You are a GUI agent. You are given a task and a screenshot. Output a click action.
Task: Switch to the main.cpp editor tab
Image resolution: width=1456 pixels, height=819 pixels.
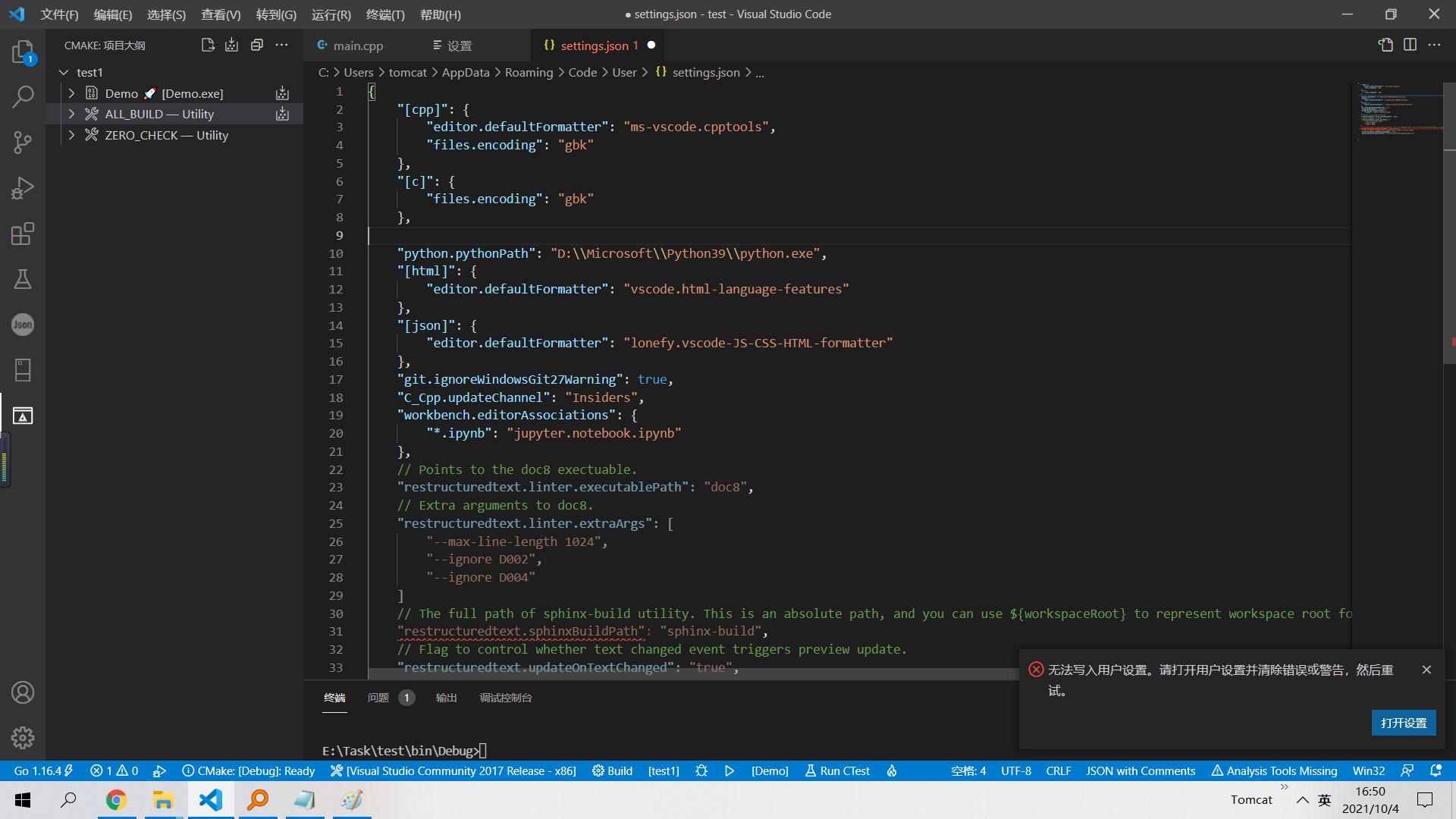tap(359, 45)
